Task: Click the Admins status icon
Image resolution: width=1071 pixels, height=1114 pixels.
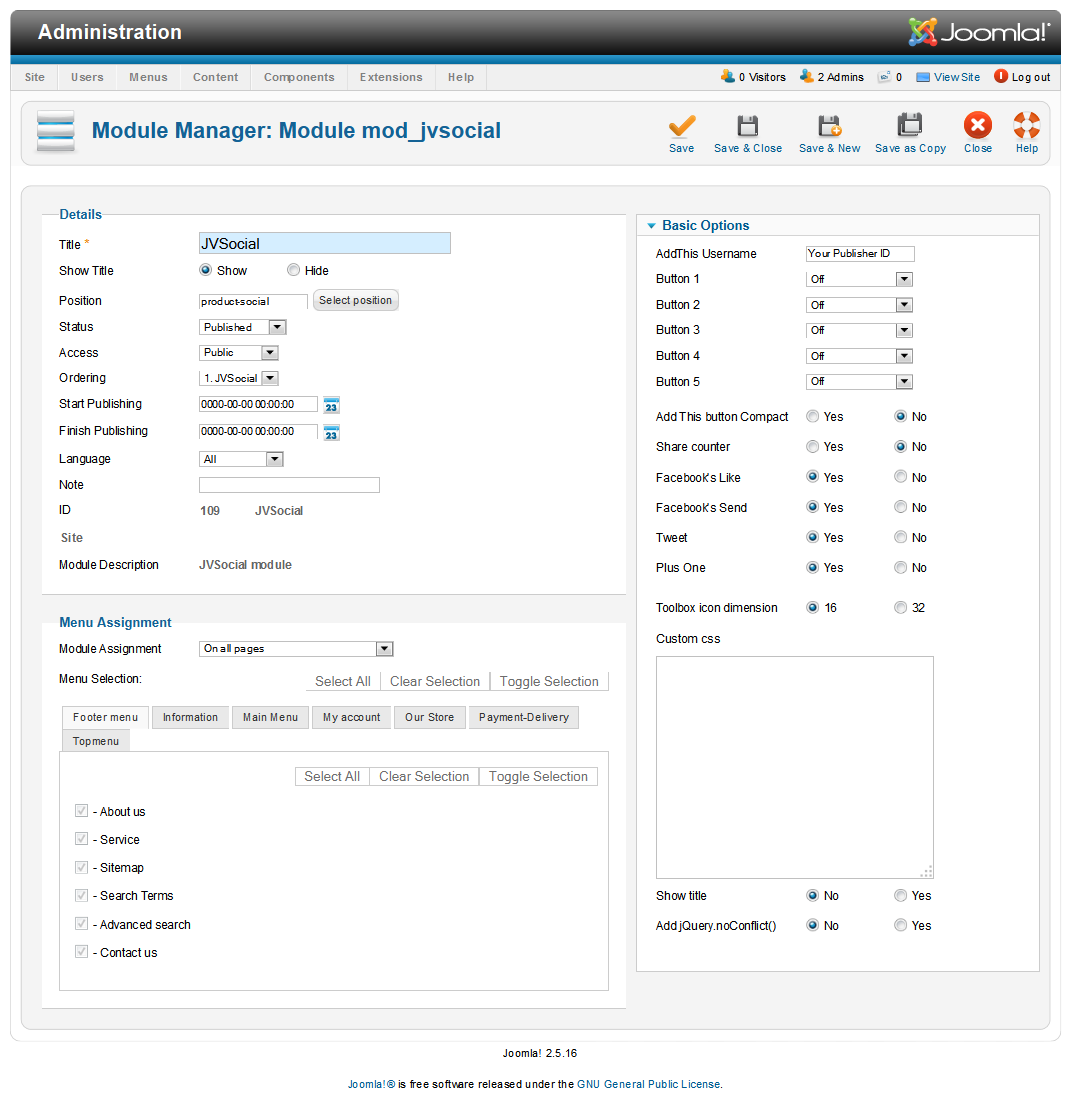Action: (x=807, y=76)
